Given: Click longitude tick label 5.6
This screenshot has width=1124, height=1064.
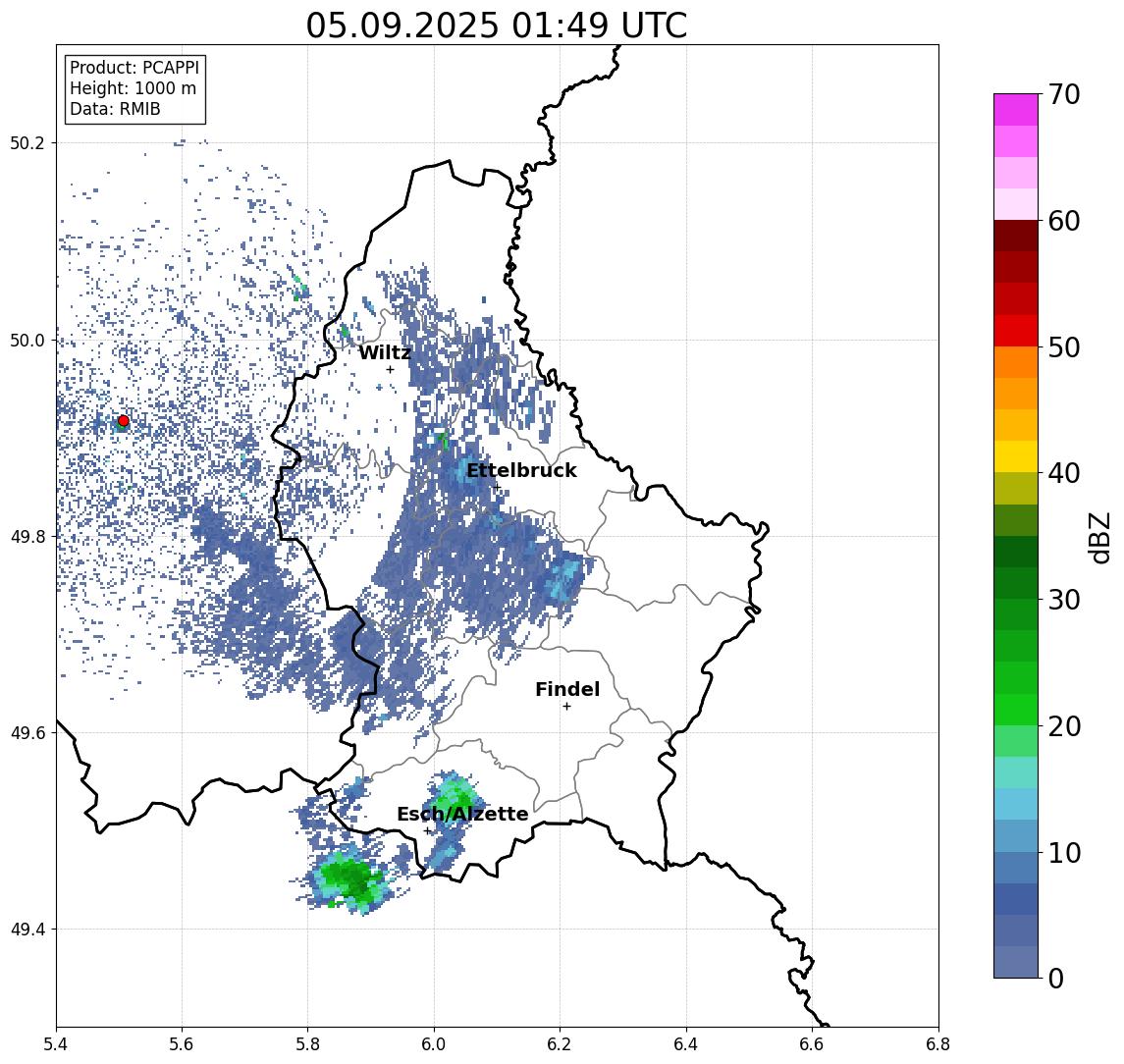Looking at the screenshot, I should 182,1044.
